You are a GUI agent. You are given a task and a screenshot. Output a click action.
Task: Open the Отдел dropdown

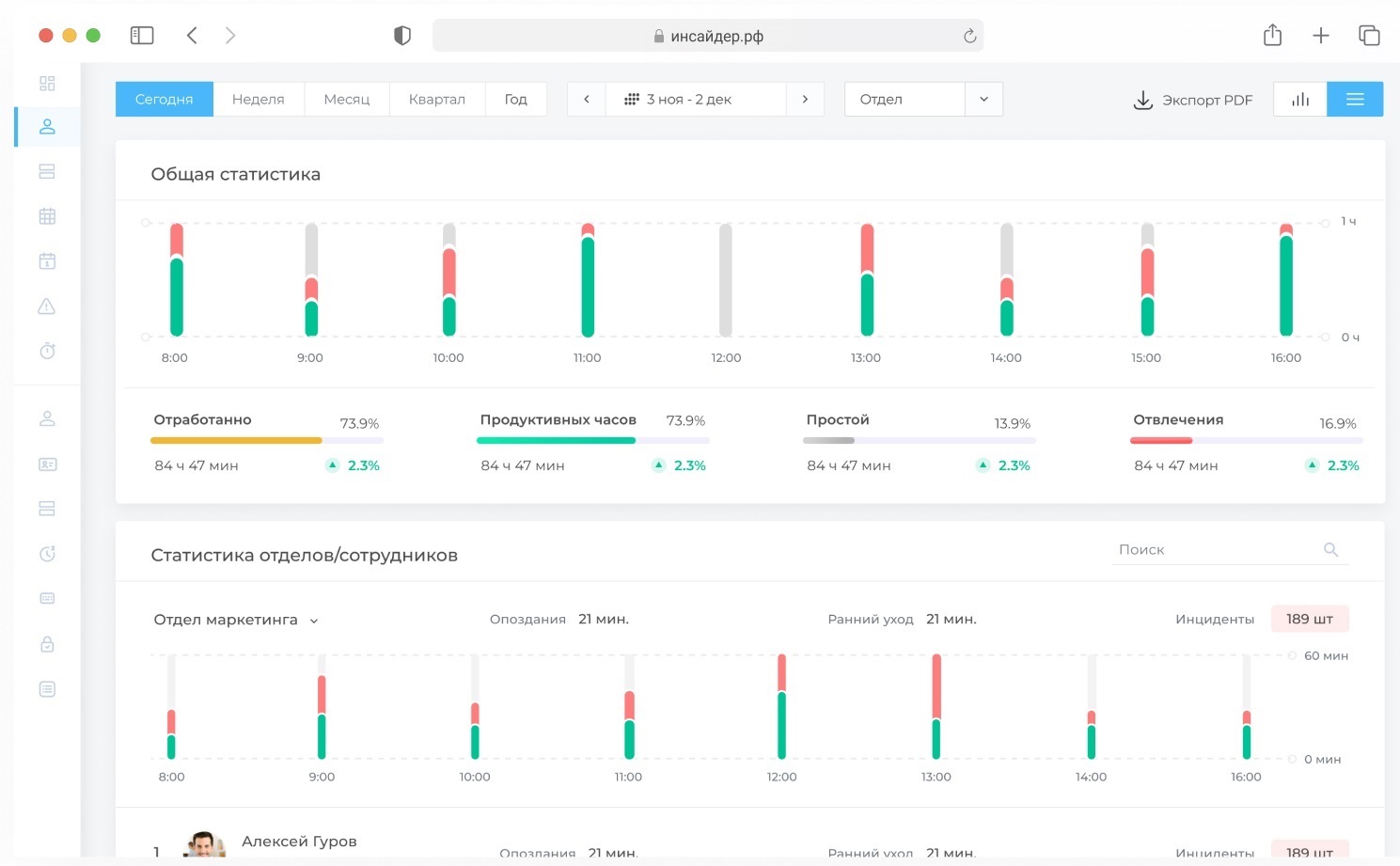922,100
